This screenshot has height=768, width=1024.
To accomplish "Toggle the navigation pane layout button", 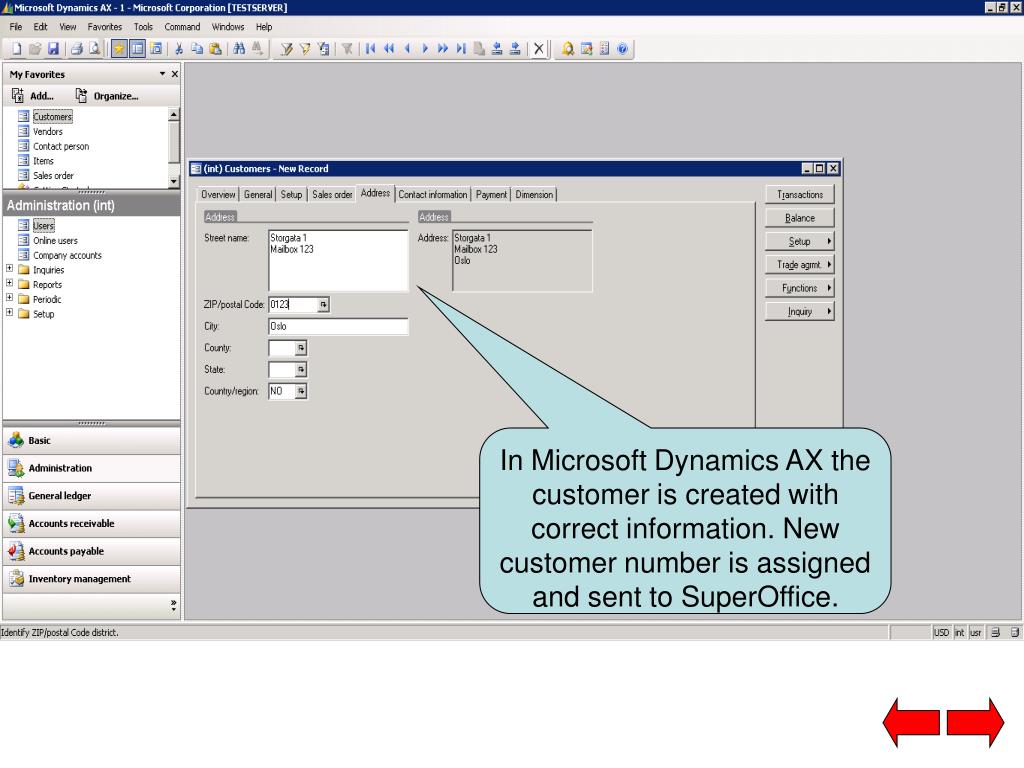I will (137, 49).
